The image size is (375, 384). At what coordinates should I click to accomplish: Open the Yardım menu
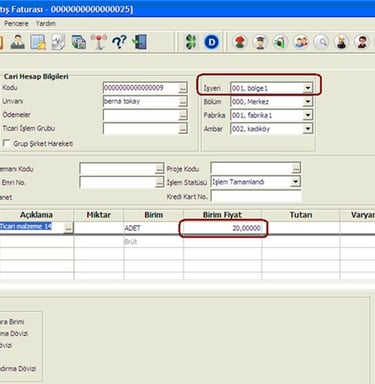pyautogui.click(x=46, y=24)
